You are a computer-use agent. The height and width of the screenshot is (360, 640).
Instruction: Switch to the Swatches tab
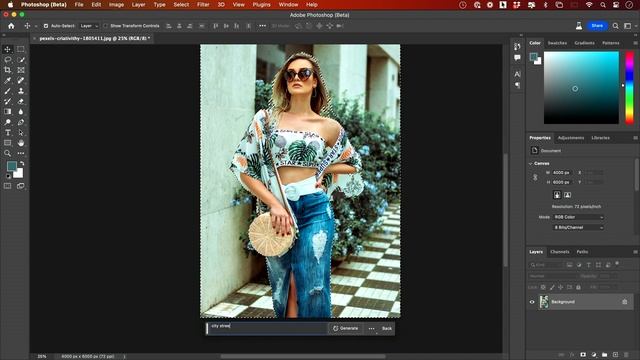coord(557,43)
